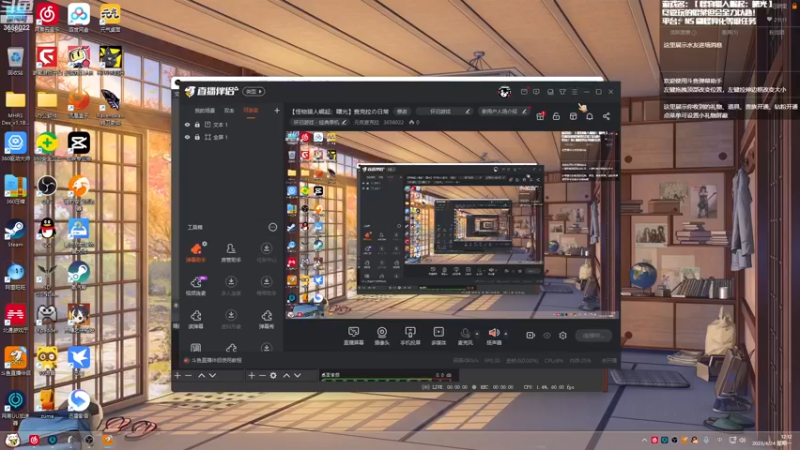Edit the game category field
This screenshot has height=450, width=800.
[x=444, y=111]
